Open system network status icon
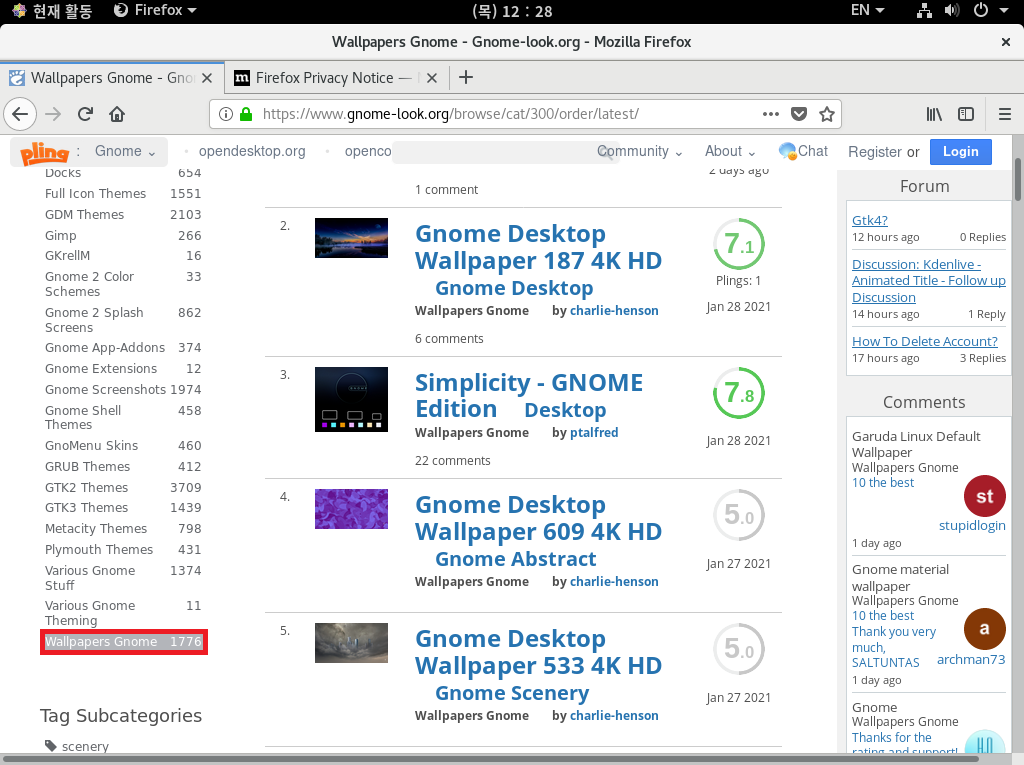 [x=924, y=10]
